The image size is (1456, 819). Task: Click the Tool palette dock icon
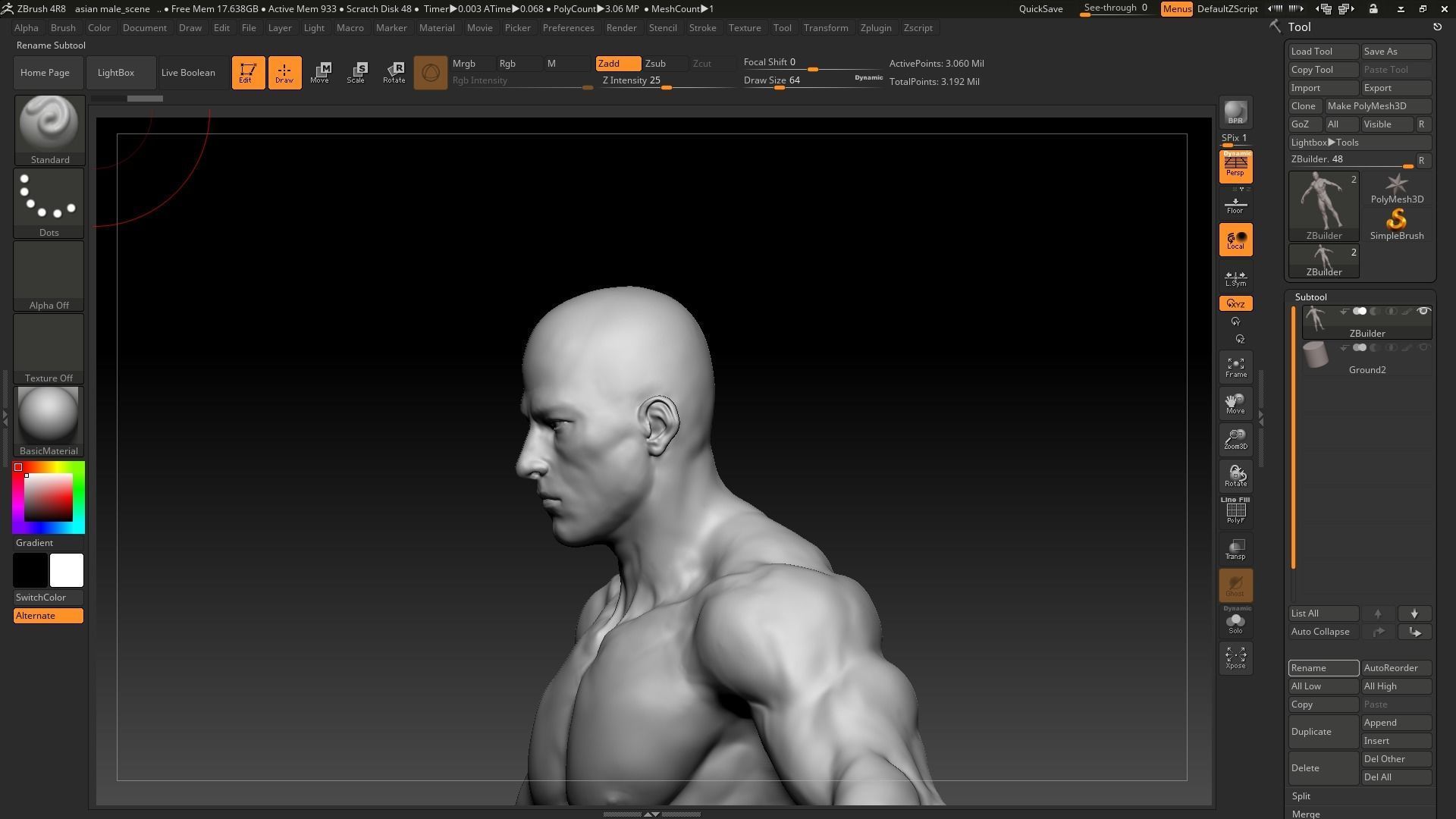[x=1436, y=27]
